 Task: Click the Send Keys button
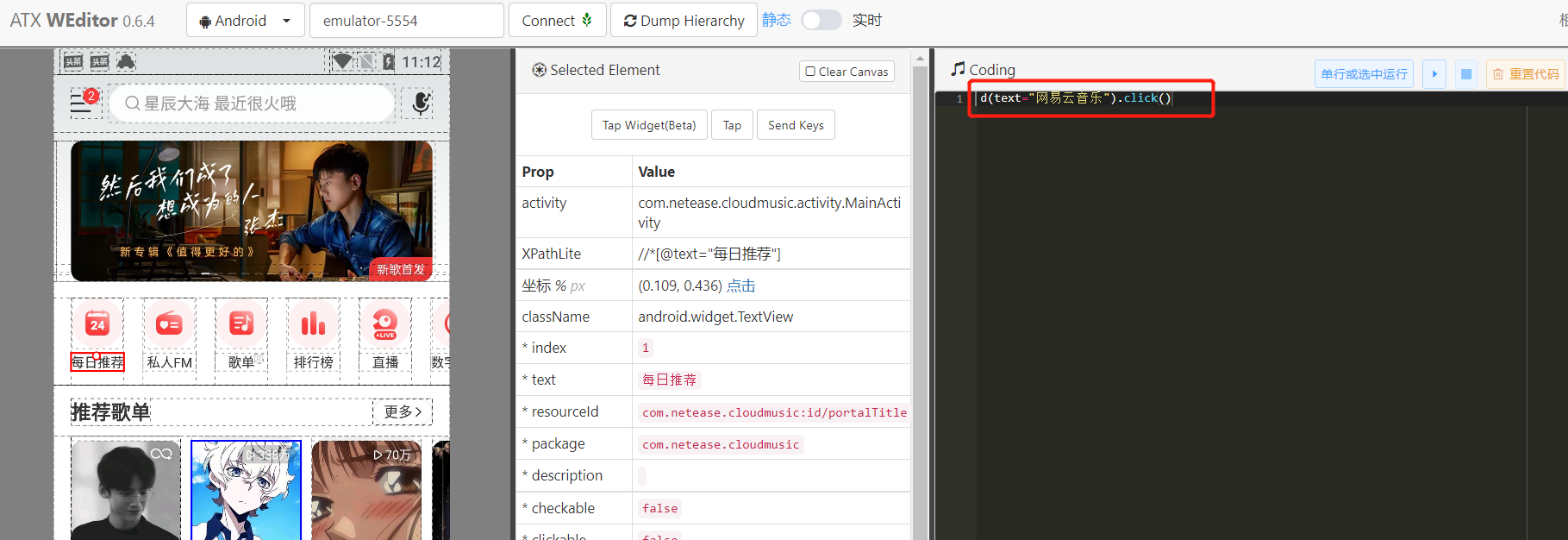[x=796, y=125]
